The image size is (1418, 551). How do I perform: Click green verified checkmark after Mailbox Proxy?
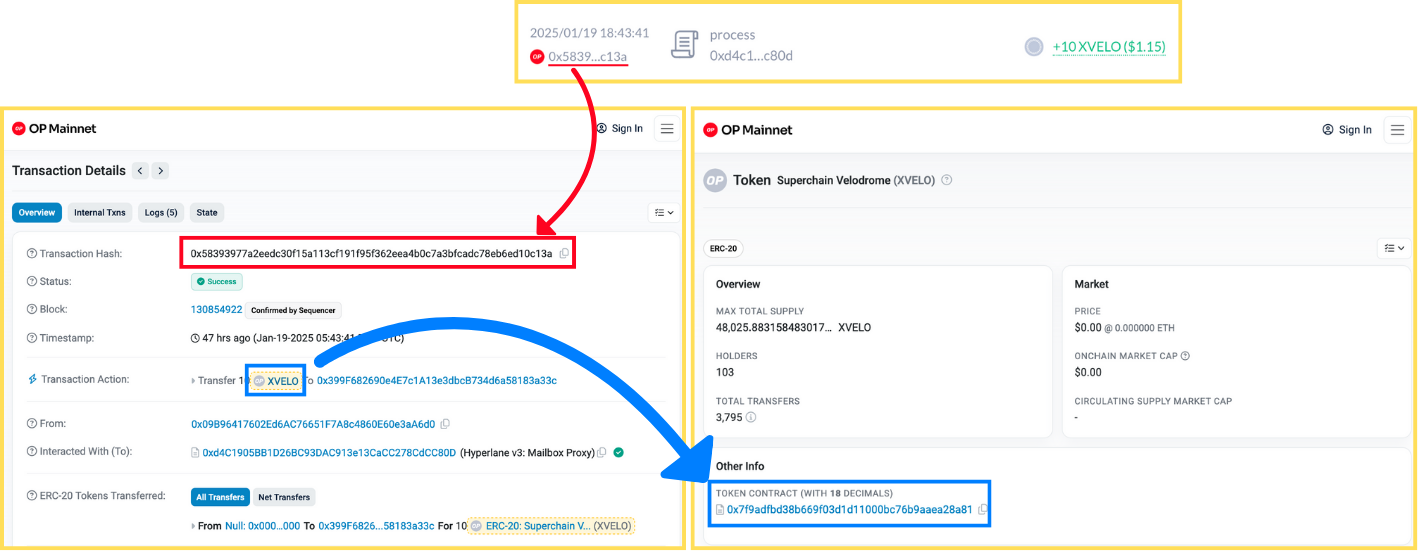[x=618, y=453]
